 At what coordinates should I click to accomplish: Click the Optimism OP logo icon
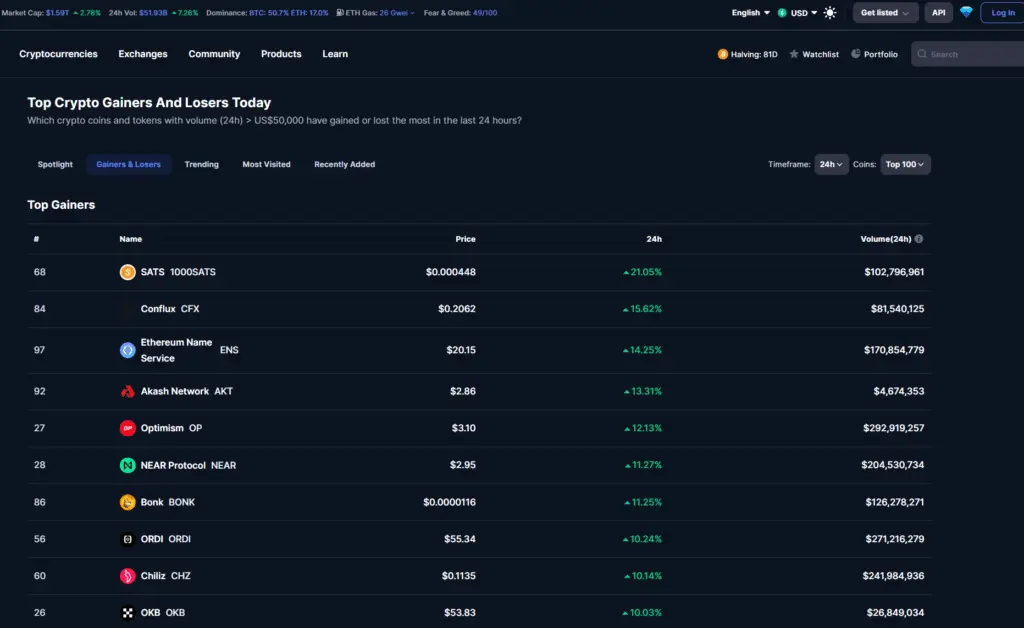127,428
